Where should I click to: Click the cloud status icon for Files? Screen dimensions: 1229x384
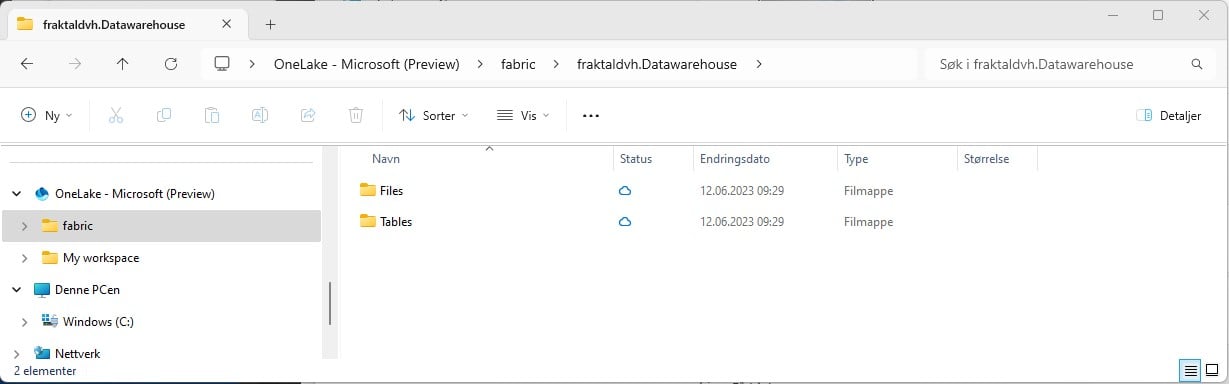tap(625, 190)
